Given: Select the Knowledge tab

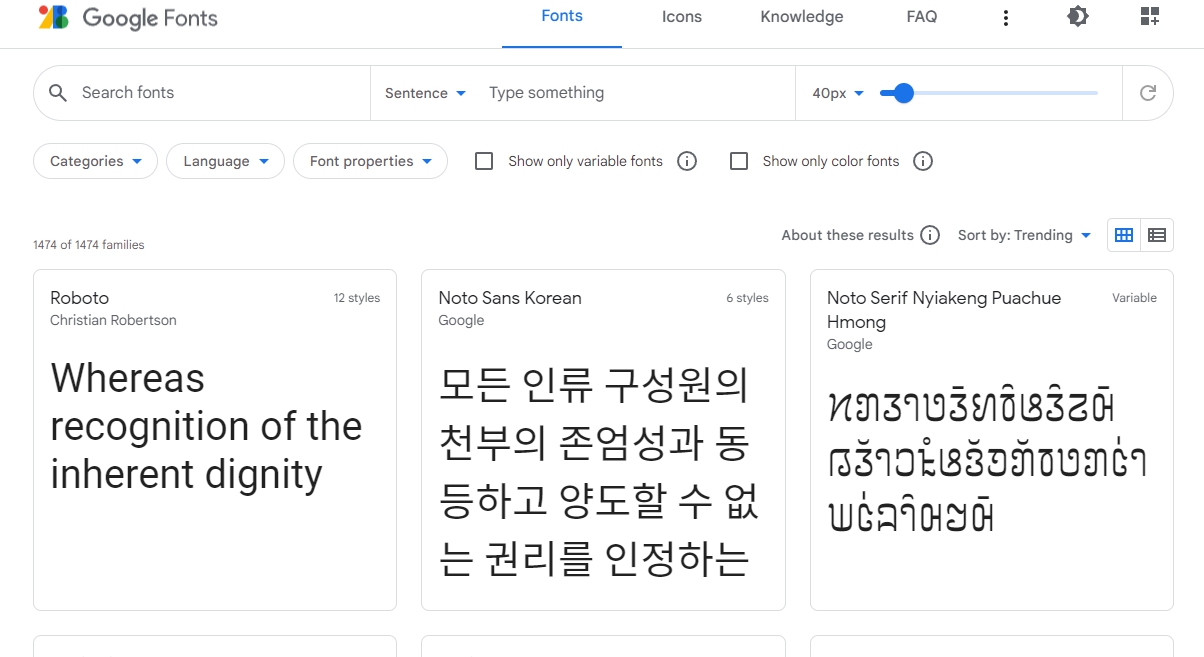Looking at the screenshot, I should coord(802,17).
